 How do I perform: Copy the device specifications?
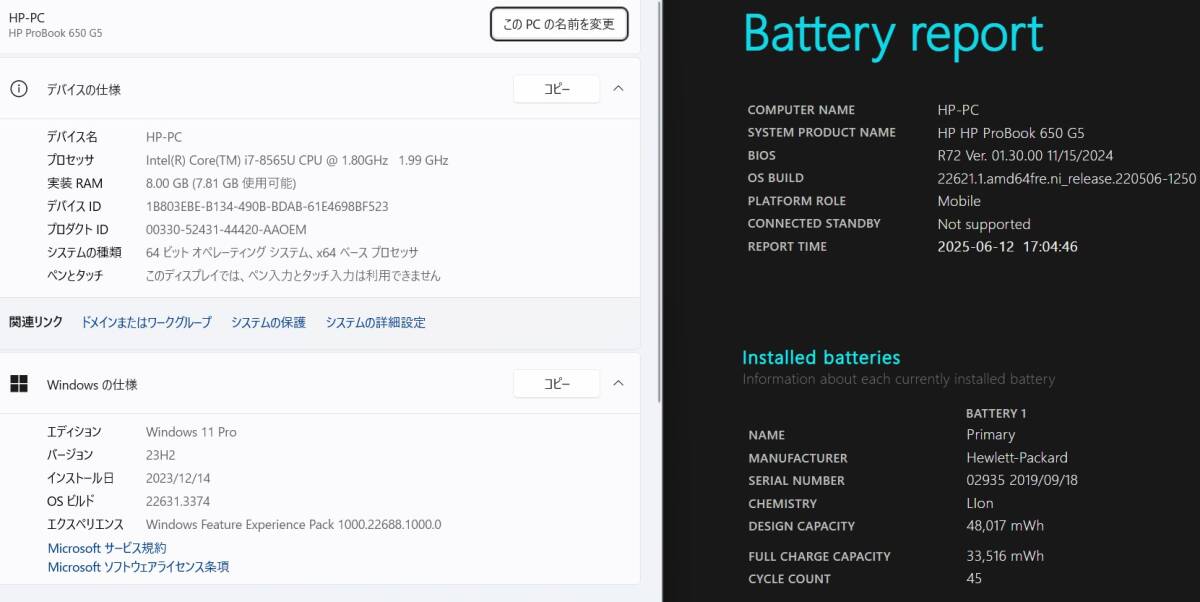(x=557, y=89)
